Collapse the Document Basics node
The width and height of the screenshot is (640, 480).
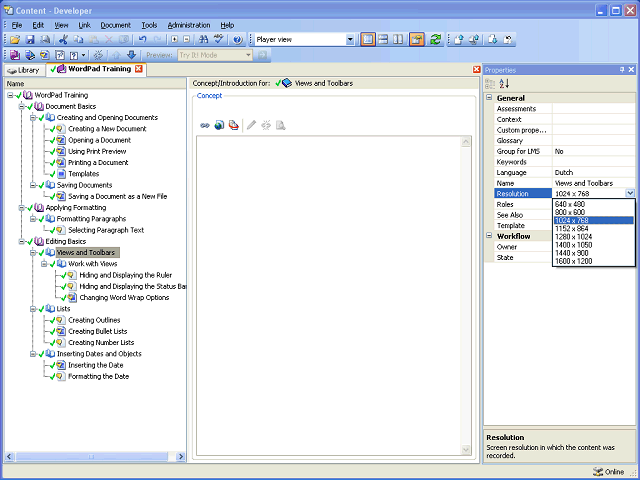pyautogui.click(x=21, y=107)
